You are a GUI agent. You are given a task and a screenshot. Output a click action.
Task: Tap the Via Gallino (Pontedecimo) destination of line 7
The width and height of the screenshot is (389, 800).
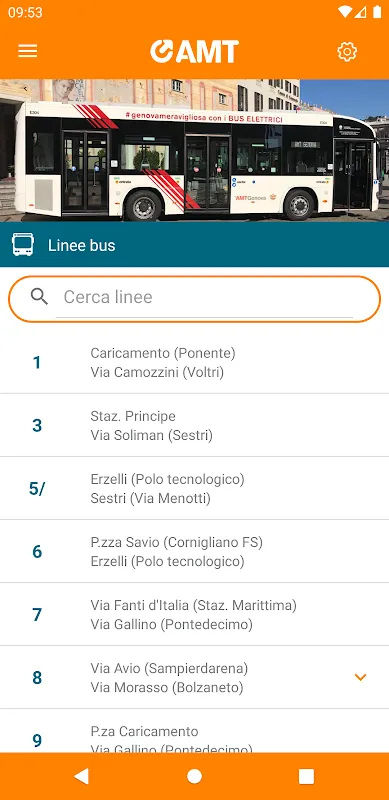[172, 624]
